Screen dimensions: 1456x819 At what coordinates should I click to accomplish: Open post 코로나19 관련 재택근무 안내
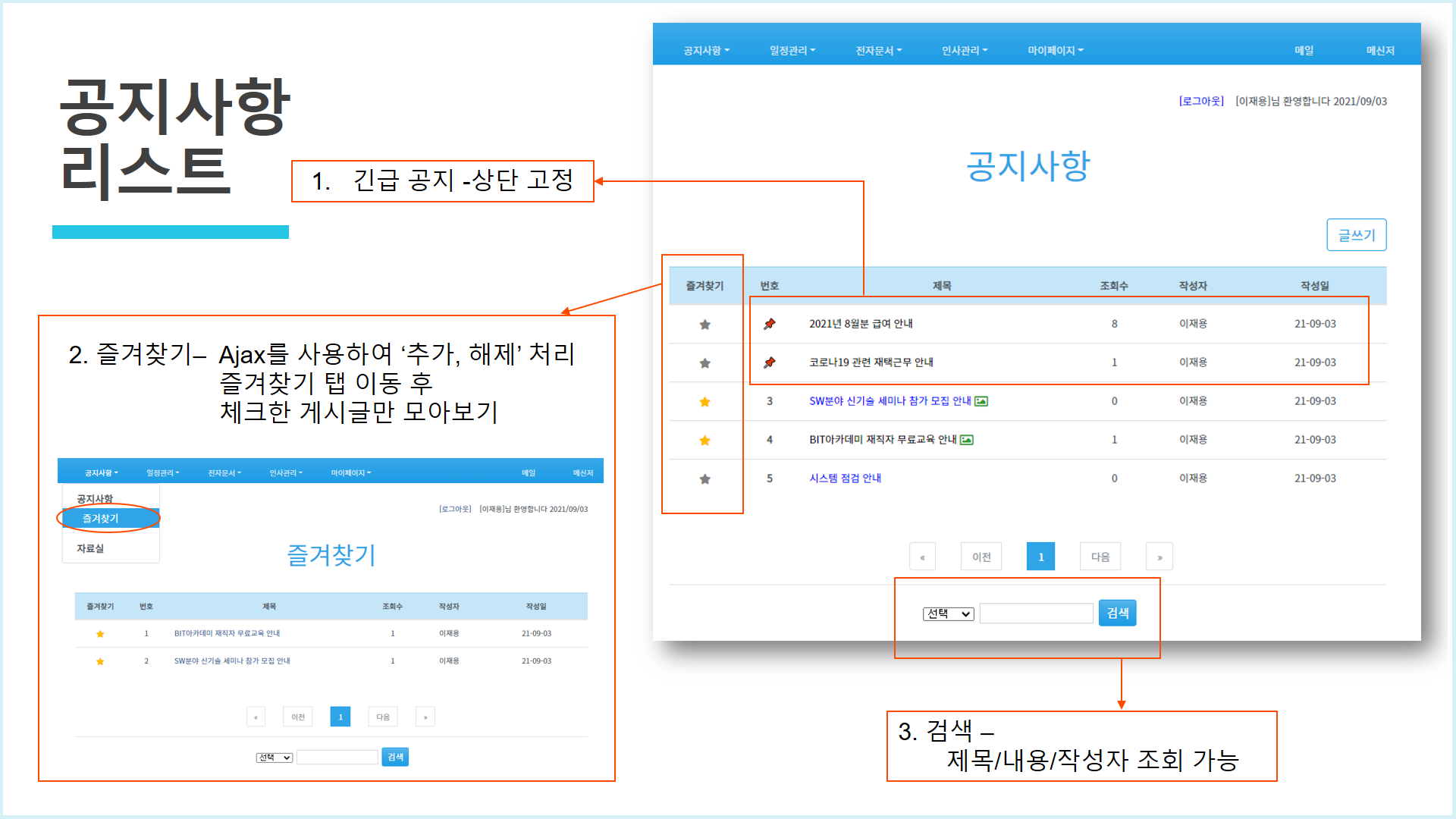tap(871, 362)
